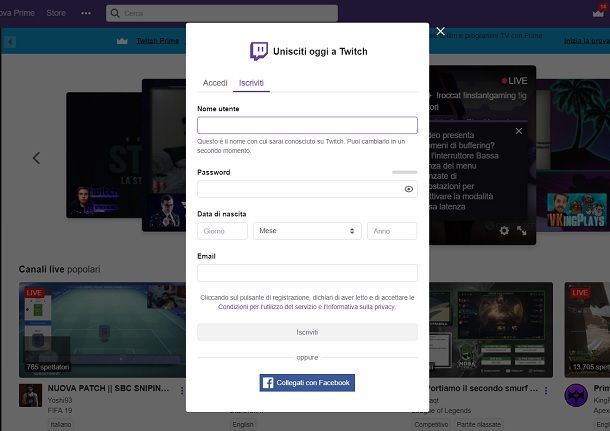The width and height of the screenshot is (610, 431).
Task: Focus the Email input field
Action: point(307,273)
